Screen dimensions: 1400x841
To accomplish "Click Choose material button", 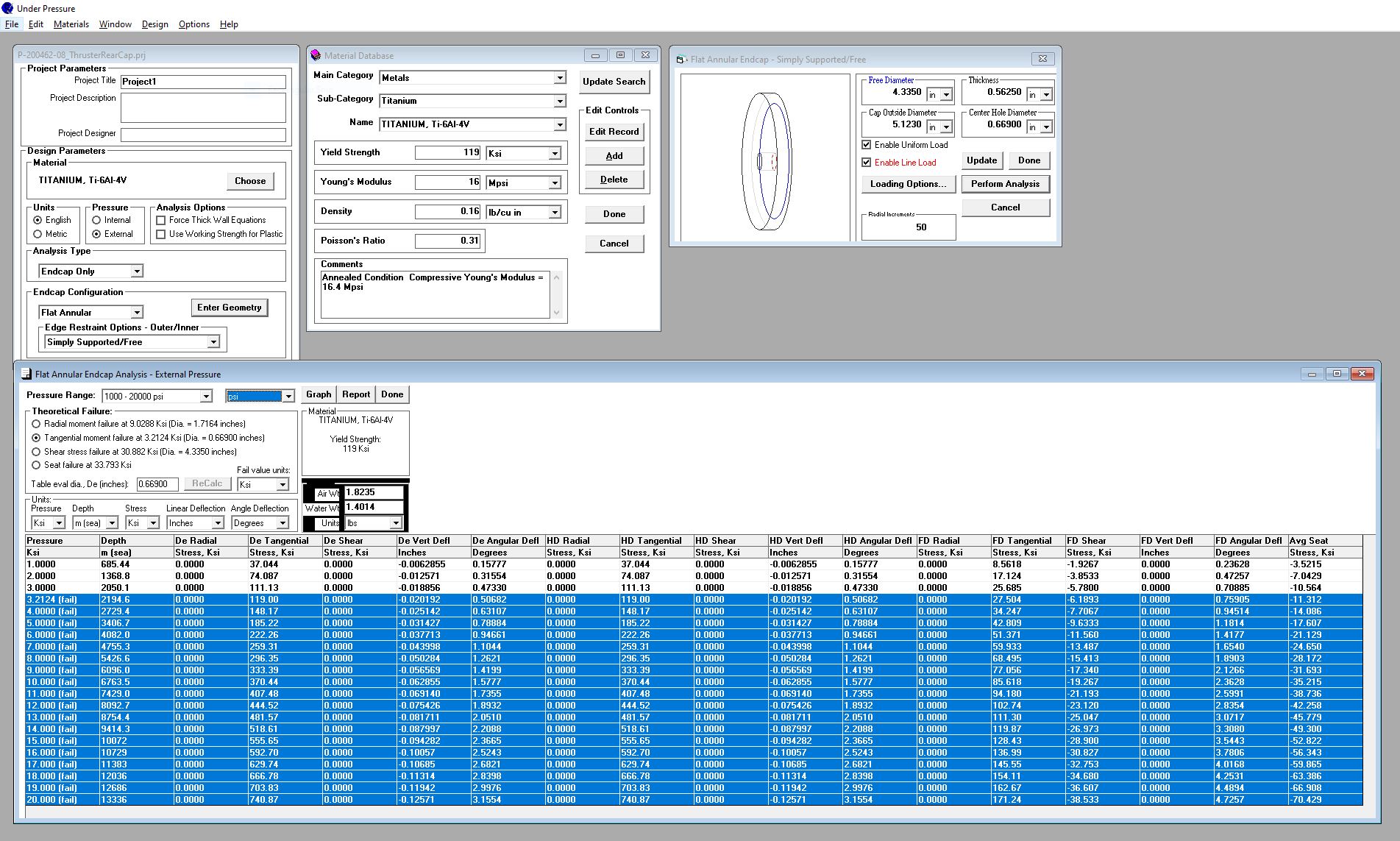I will [x=250, y=181].
